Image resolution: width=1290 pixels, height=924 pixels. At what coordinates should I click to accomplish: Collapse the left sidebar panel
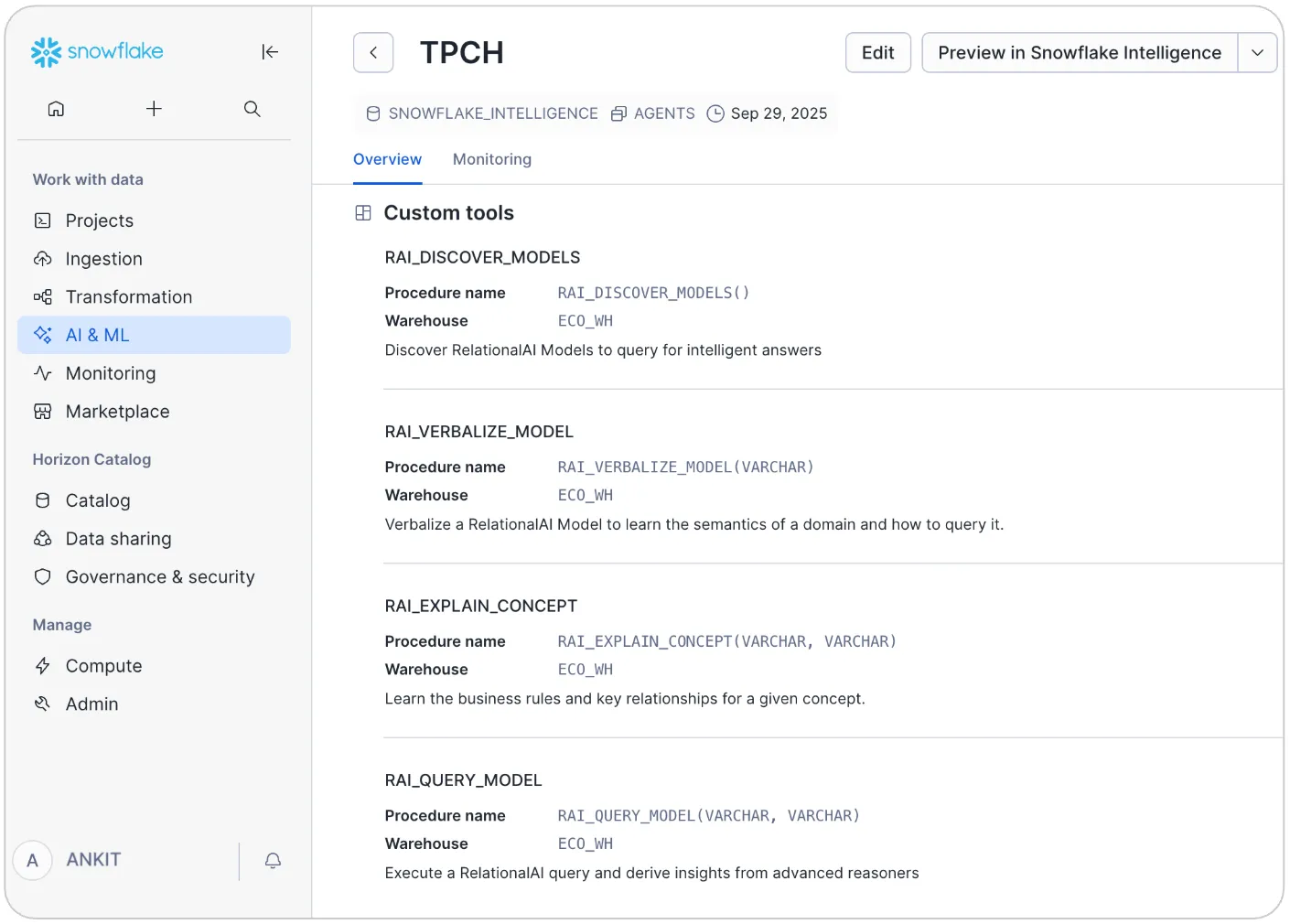[270, 52]
